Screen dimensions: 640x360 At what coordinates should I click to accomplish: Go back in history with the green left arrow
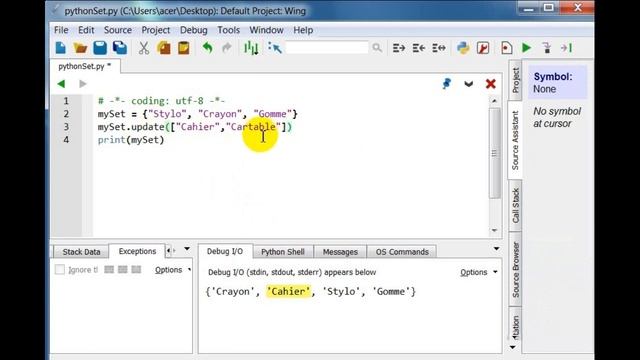61,84
